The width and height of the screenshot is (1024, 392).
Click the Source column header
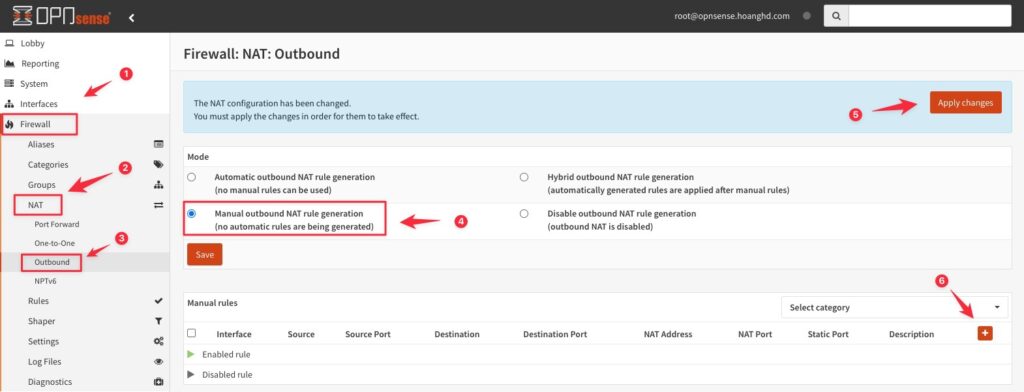[301, 334]
